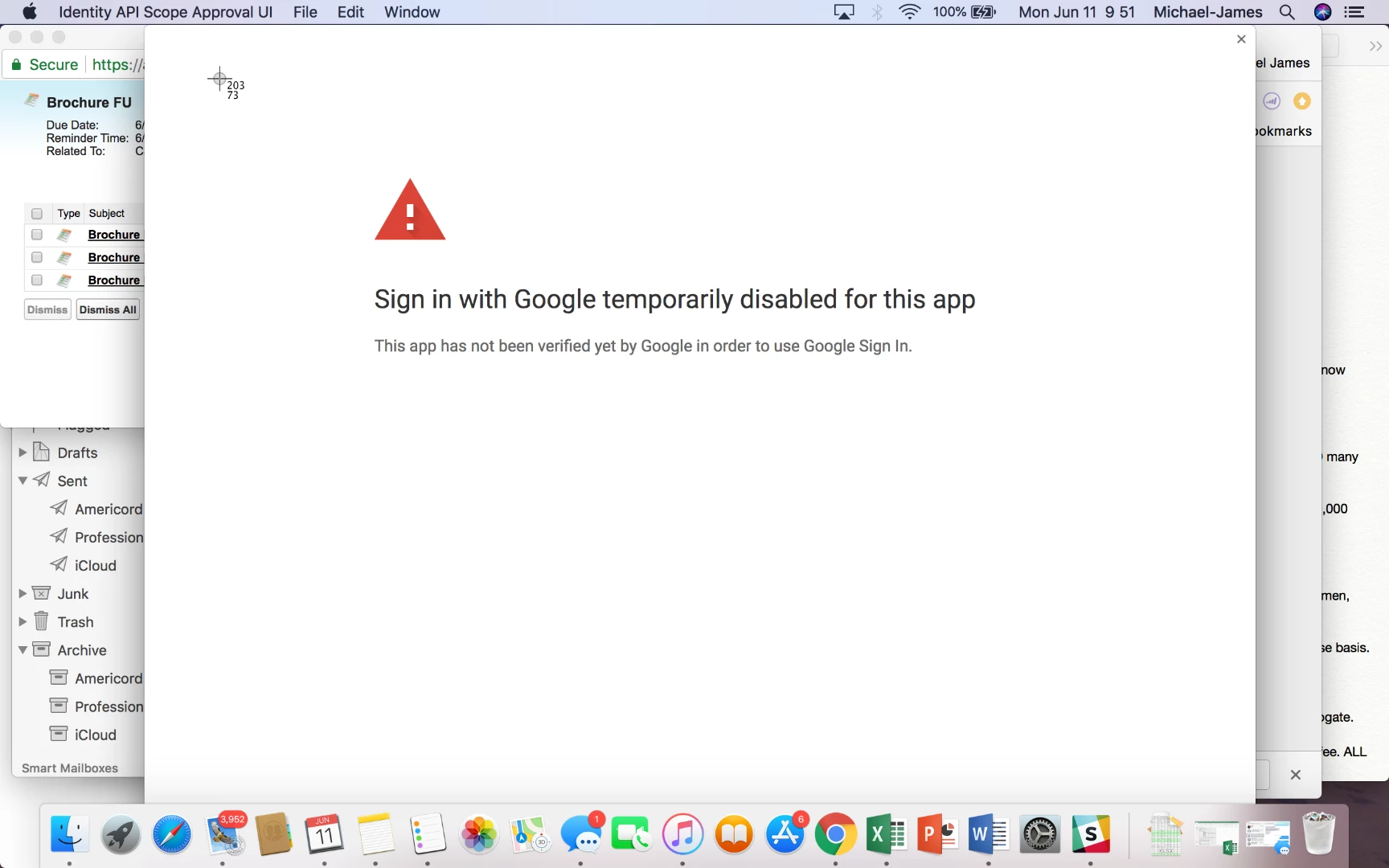Expand the Trash mailbox
The width and height of the screenshot is (1389, 868).
[x=23, y=621]
